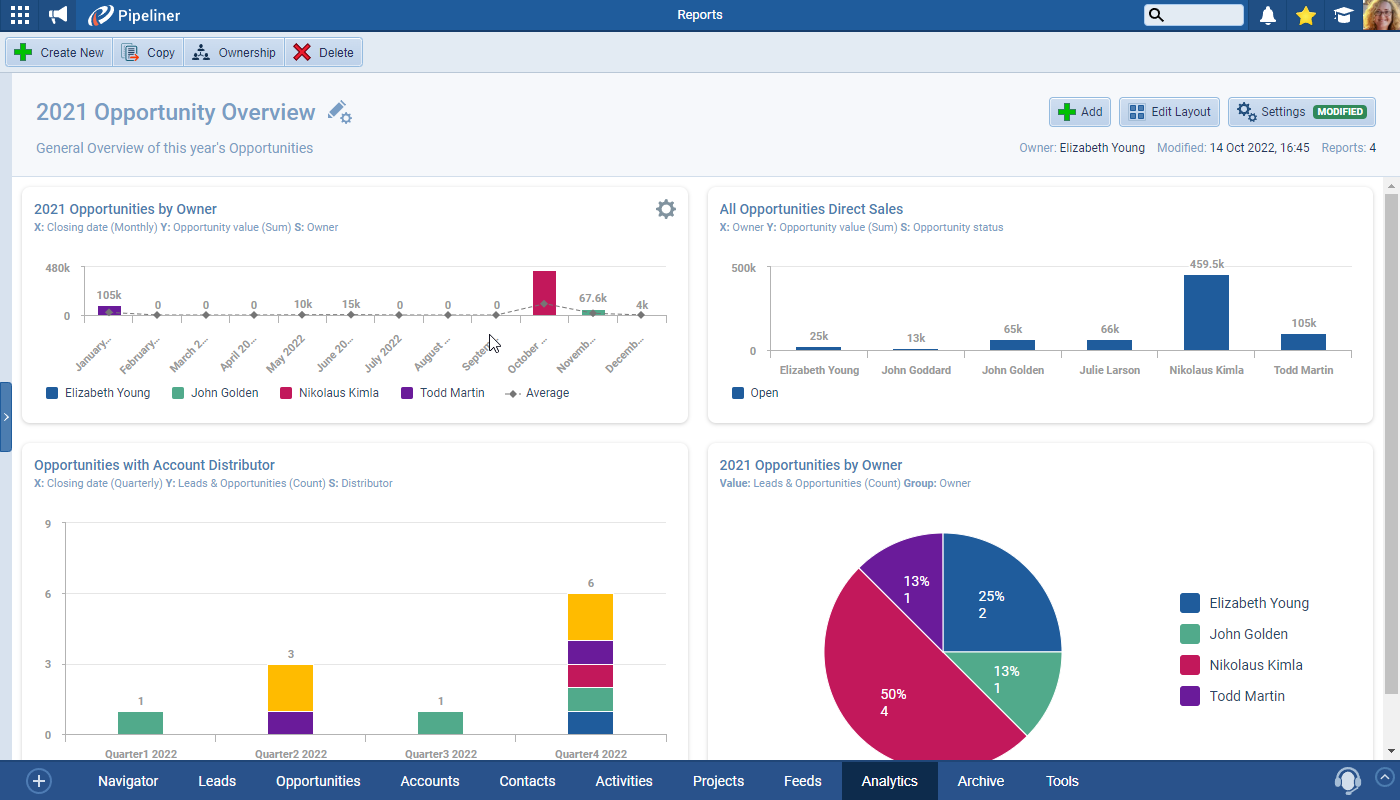The height and width of the screenshot is (800, 1400).
Task: Expand the bottom bar chevron up button
Action: tap(1385, 776)
